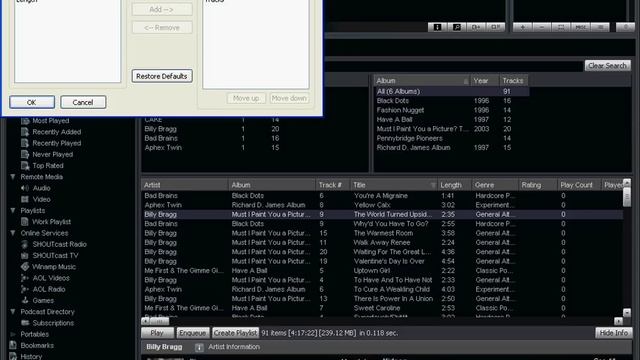Screen dimensions: 640x360
Task: Click the Play button below tracklist
Action: pyautogui.click(x=157, y=333)
